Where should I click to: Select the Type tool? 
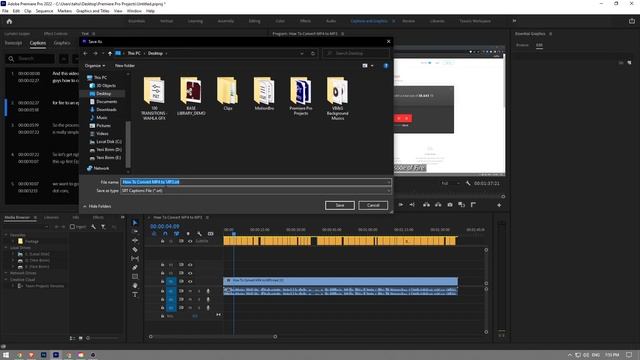tap(135, 294)
